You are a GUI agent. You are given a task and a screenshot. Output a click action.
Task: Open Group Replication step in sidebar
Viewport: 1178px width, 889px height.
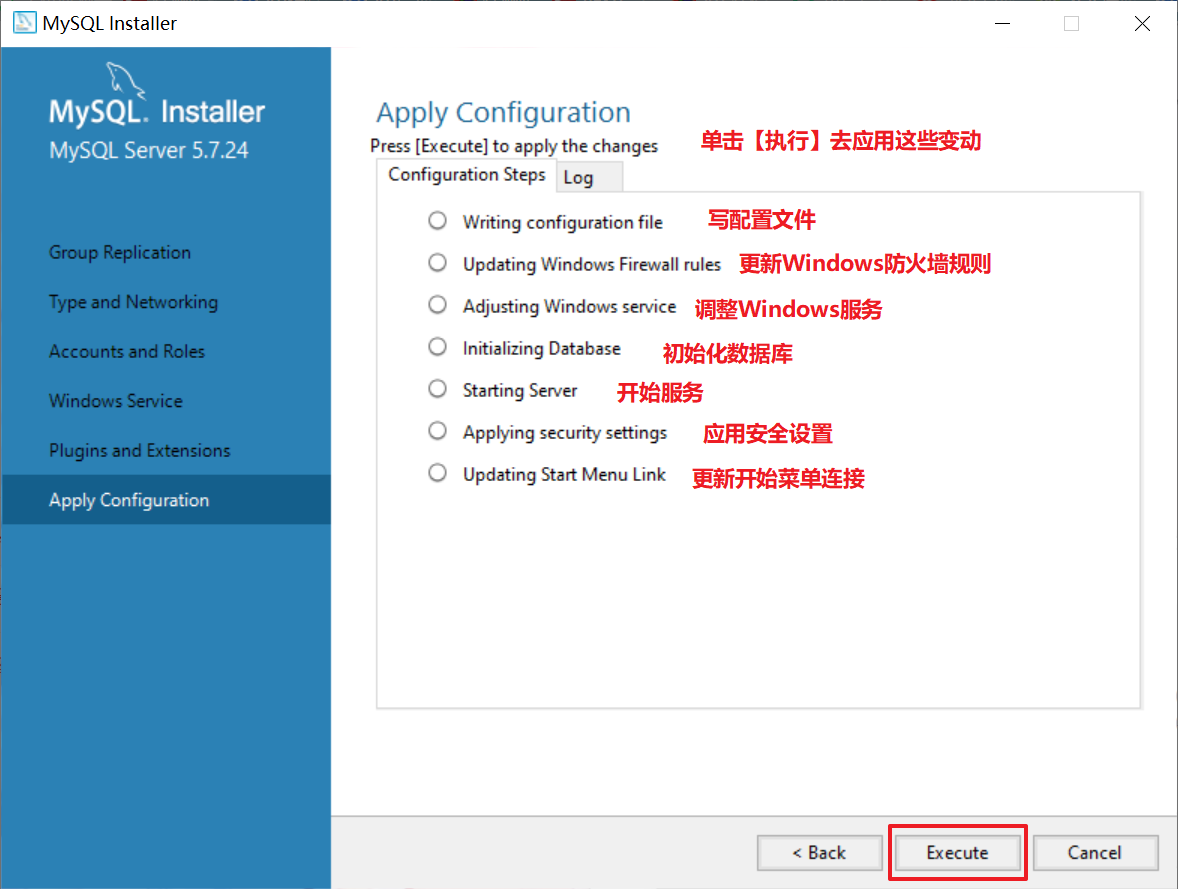pos(120,252)
